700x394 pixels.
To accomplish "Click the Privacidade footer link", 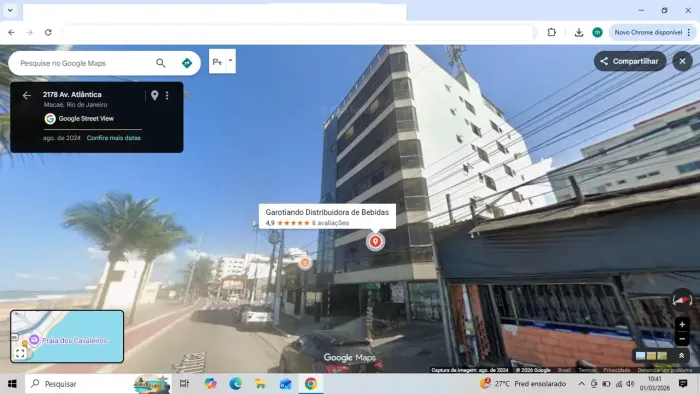I will (617, 370).
